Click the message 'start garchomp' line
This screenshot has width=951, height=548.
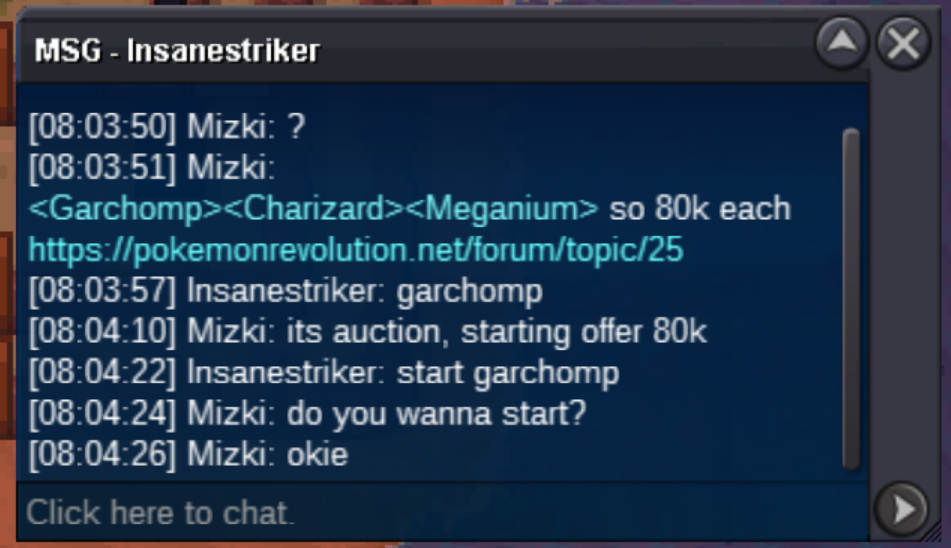point(324,373)
